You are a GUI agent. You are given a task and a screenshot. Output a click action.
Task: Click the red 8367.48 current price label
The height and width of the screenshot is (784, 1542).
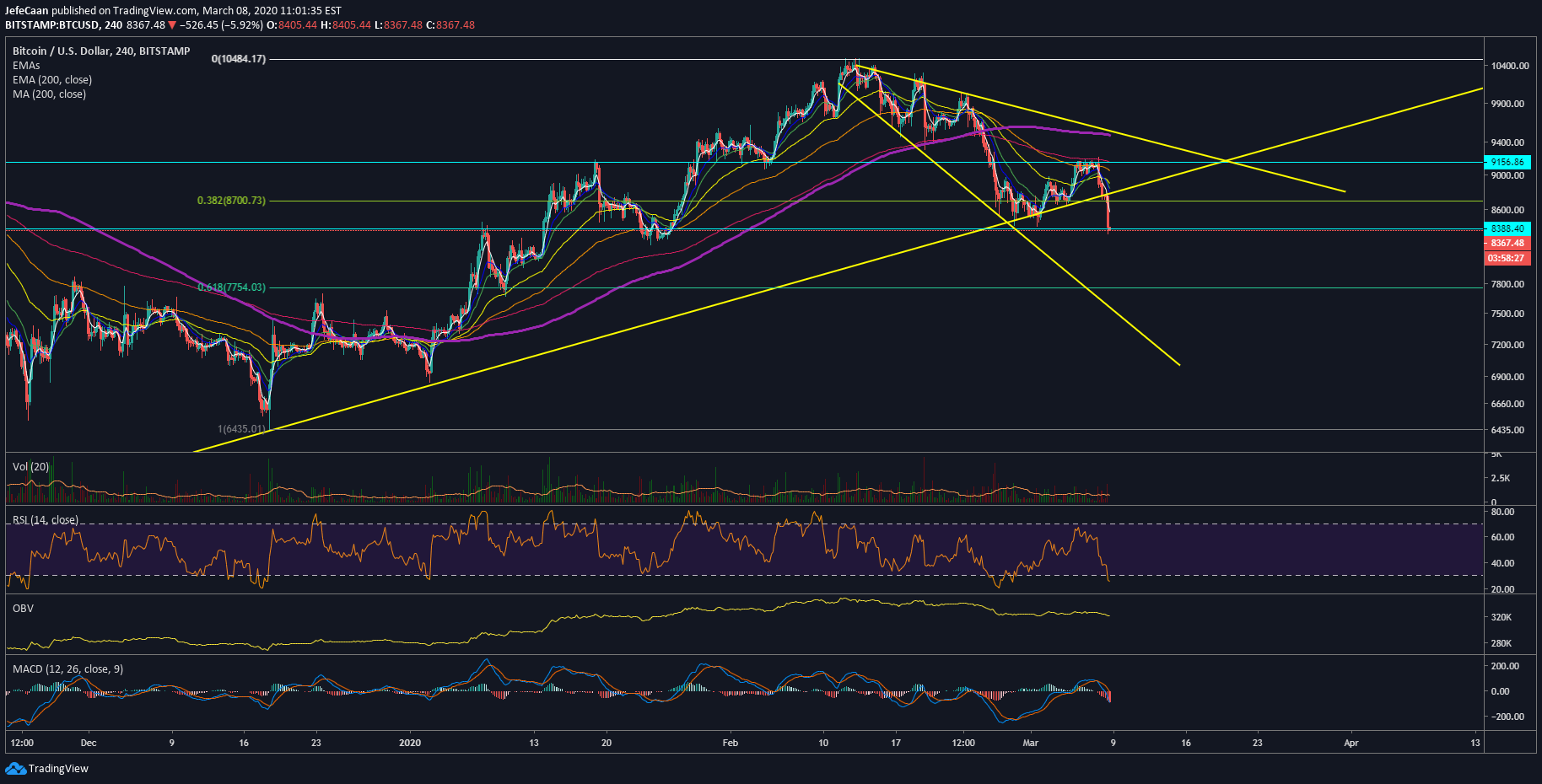[1507, 243]
